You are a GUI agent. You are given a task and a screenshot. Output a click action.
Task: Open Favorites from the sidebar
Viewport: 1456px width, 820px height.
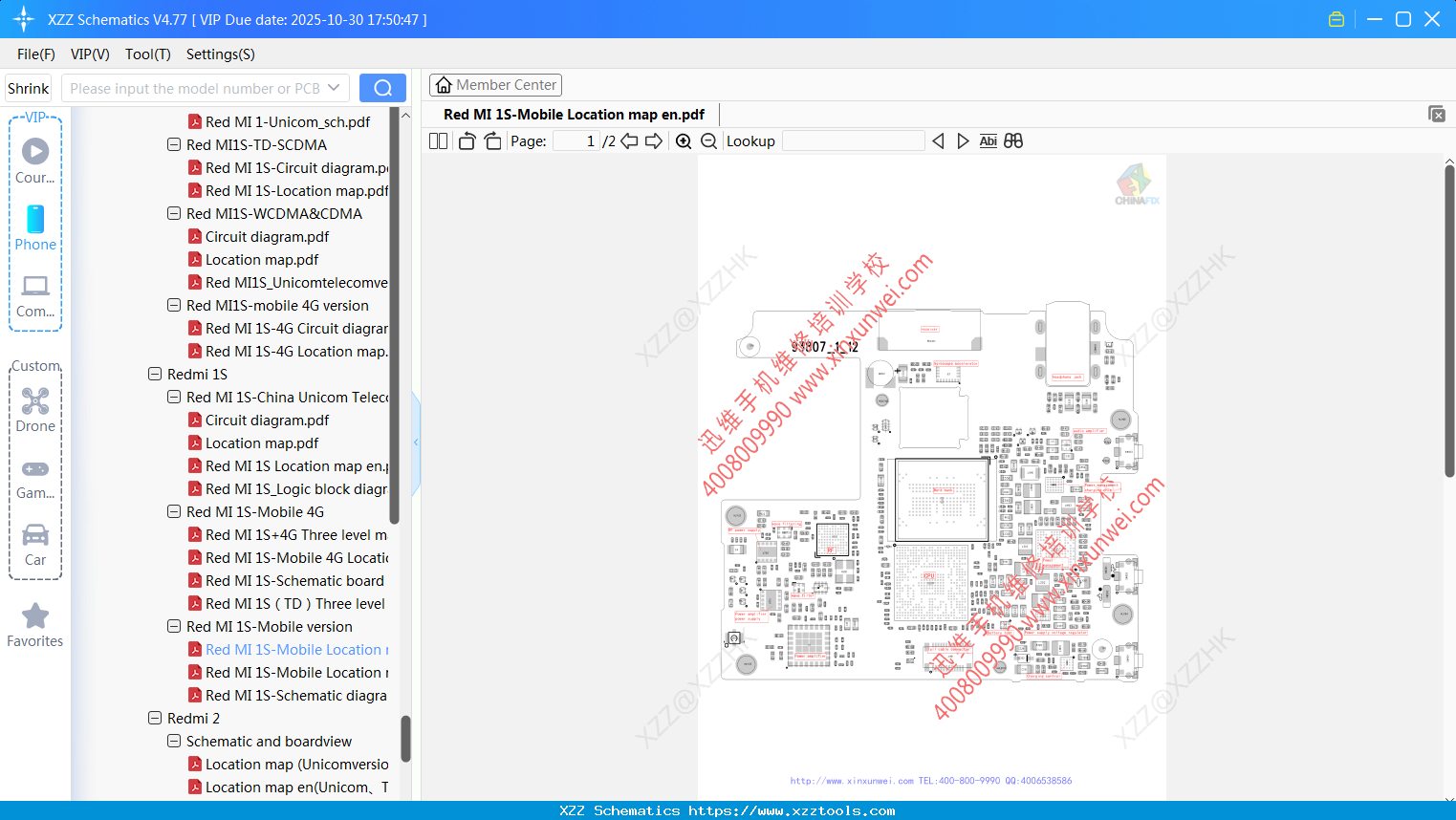[x=35, y=624]
